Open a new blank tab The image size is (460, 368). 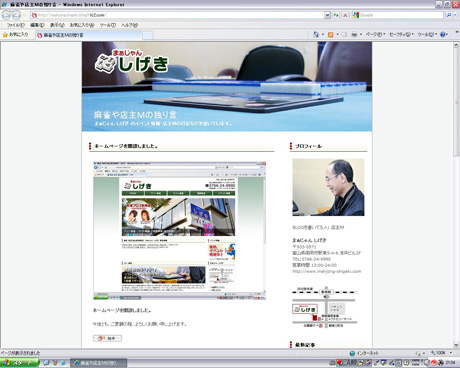point(148,35)
